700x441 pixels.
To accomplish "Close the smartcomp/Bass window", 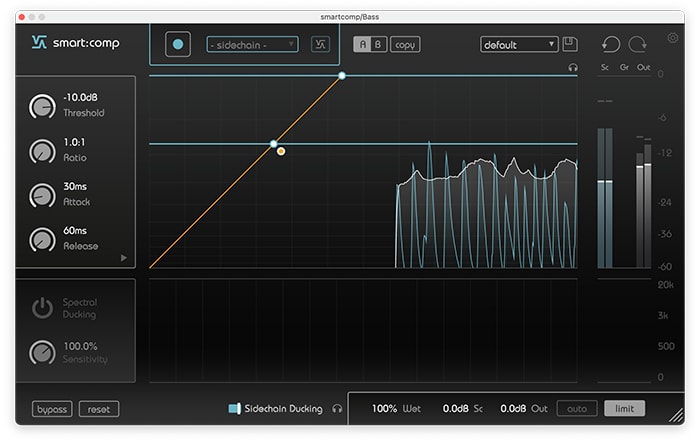I will (x=22, y=17).
